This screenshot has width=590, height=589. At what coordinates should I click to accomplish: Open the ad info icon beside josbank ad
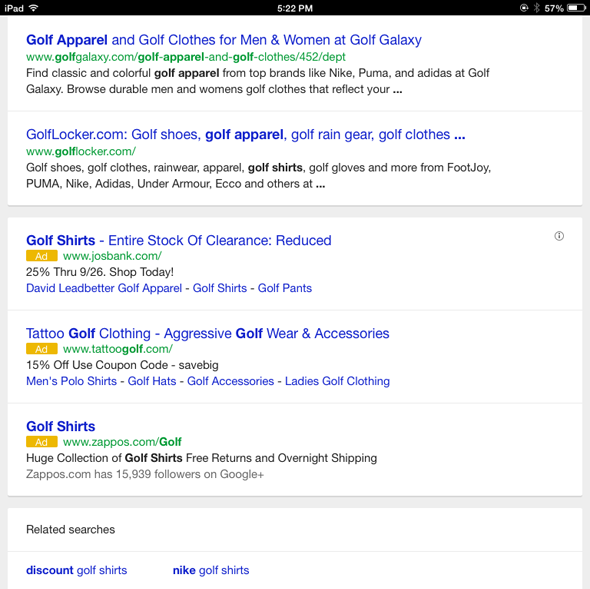(559, 236)
